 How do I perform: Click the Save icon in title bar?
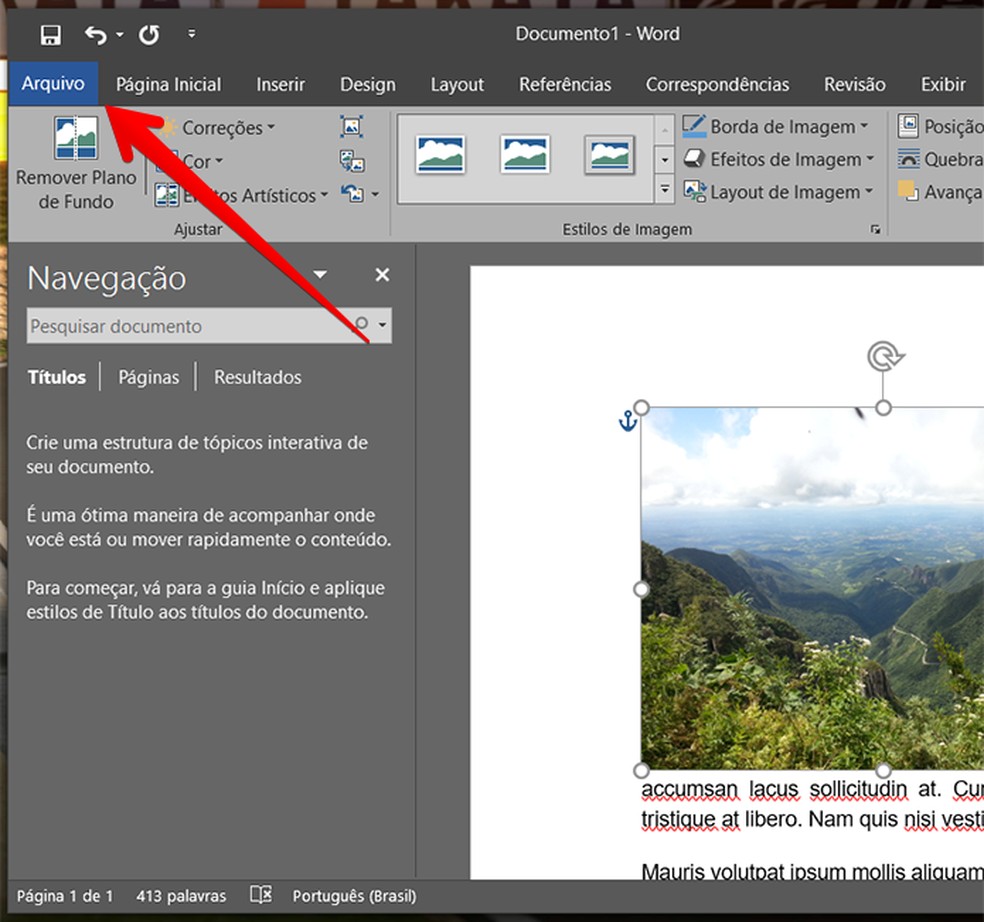point(50,36)
